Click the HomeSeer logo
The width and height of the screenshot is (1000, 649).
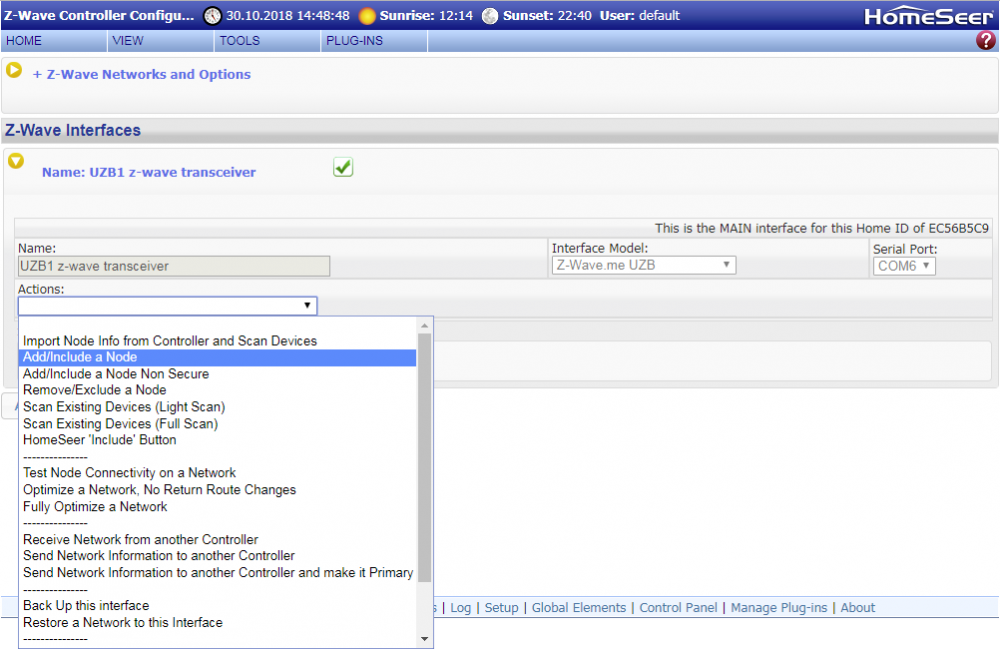click(x=929, y=16)
